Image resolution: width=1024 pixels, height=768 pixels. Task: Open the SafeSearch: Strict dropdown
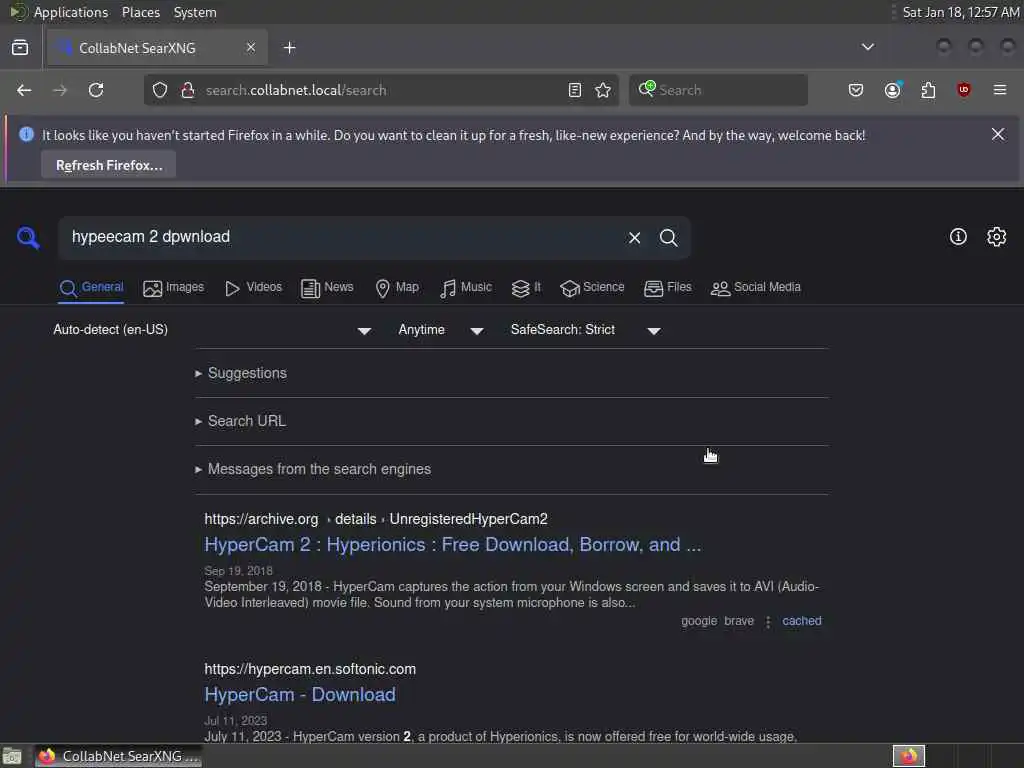[586, 330]
